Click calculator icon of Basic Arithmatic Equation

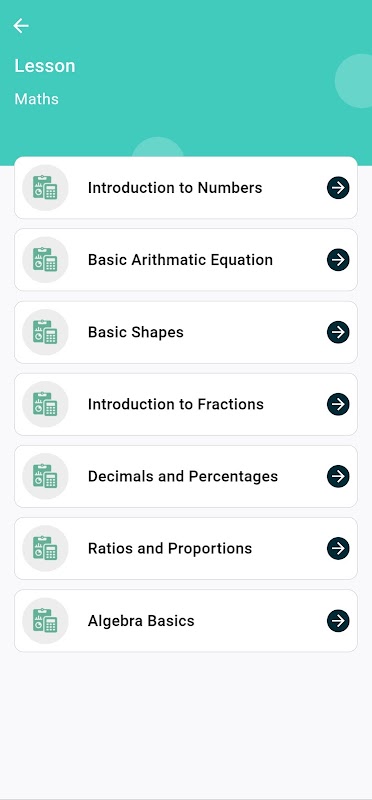coord(45,260)
